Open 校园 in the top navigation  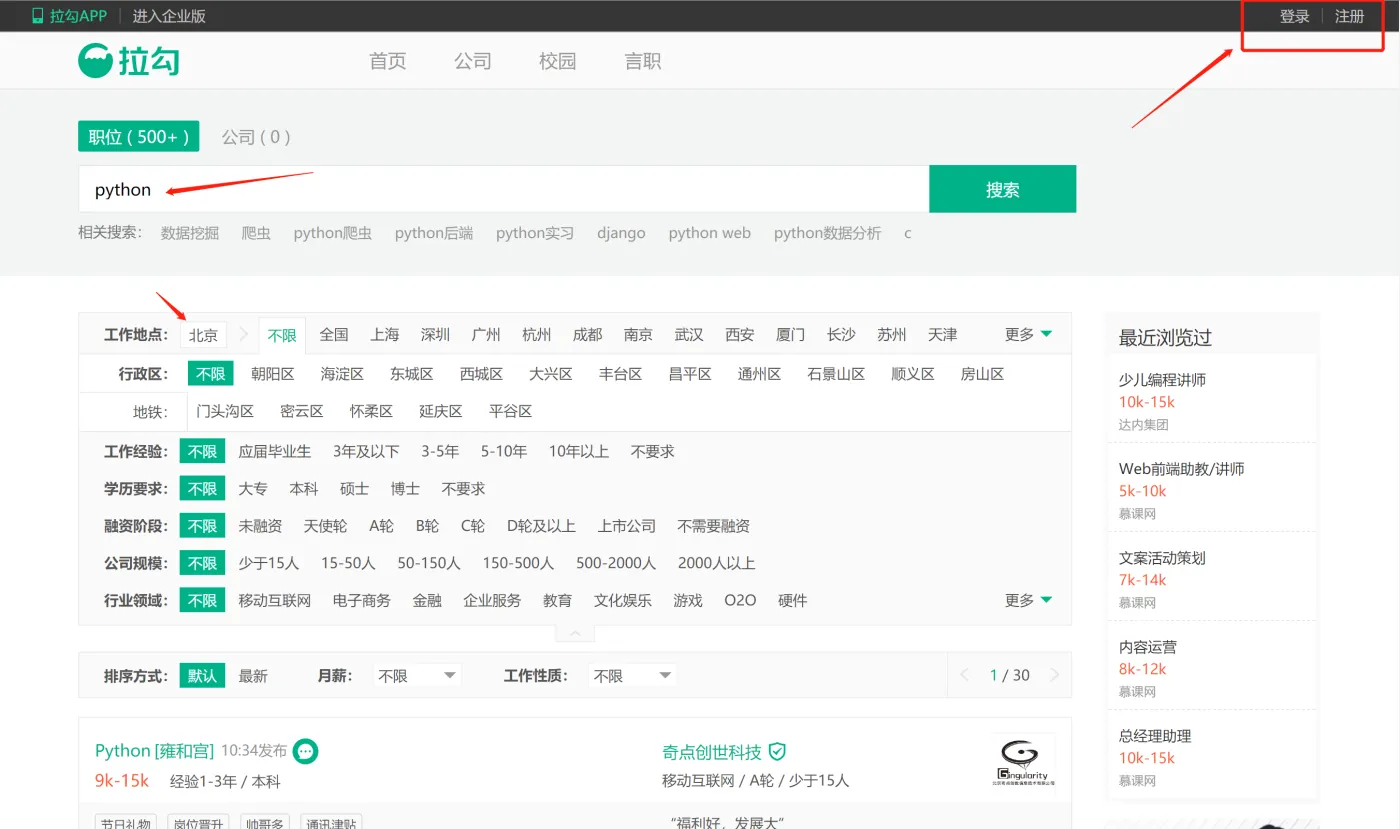pyautogui.click(x=557, y=61)
